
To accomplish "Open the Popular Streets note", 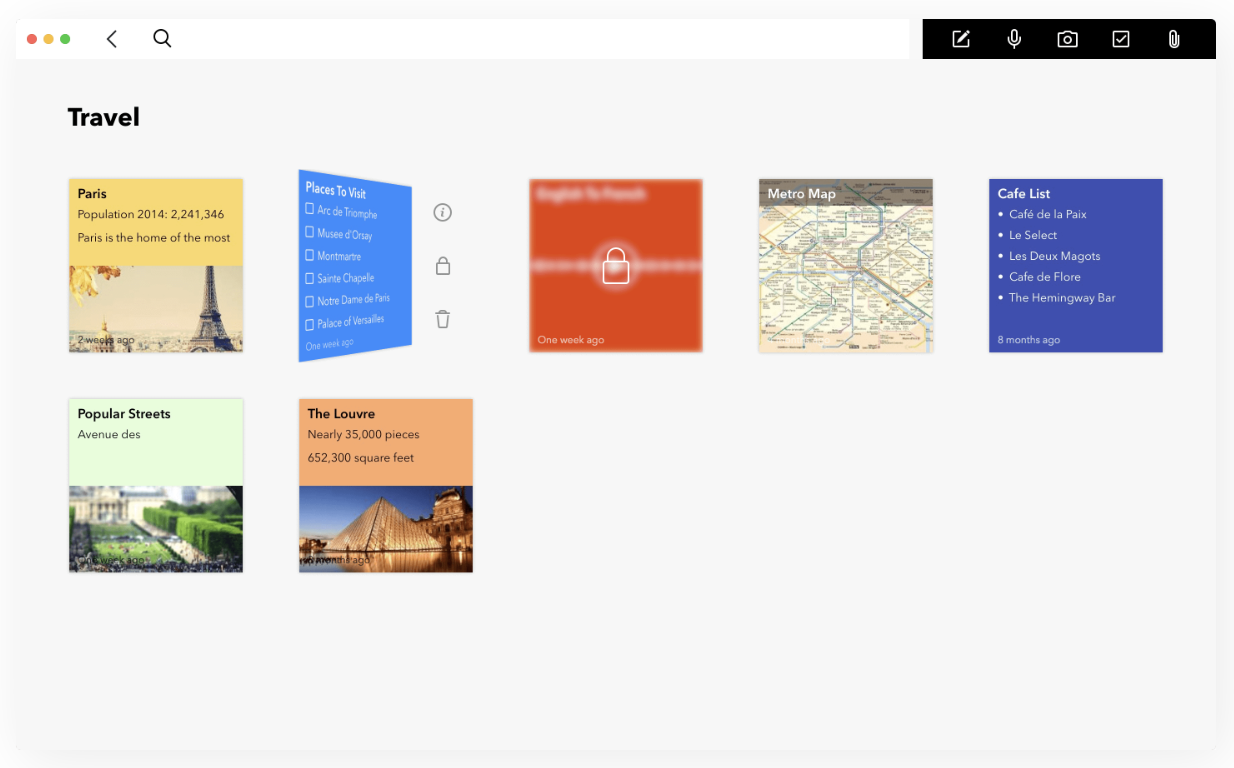I will (x=155, y=485).
